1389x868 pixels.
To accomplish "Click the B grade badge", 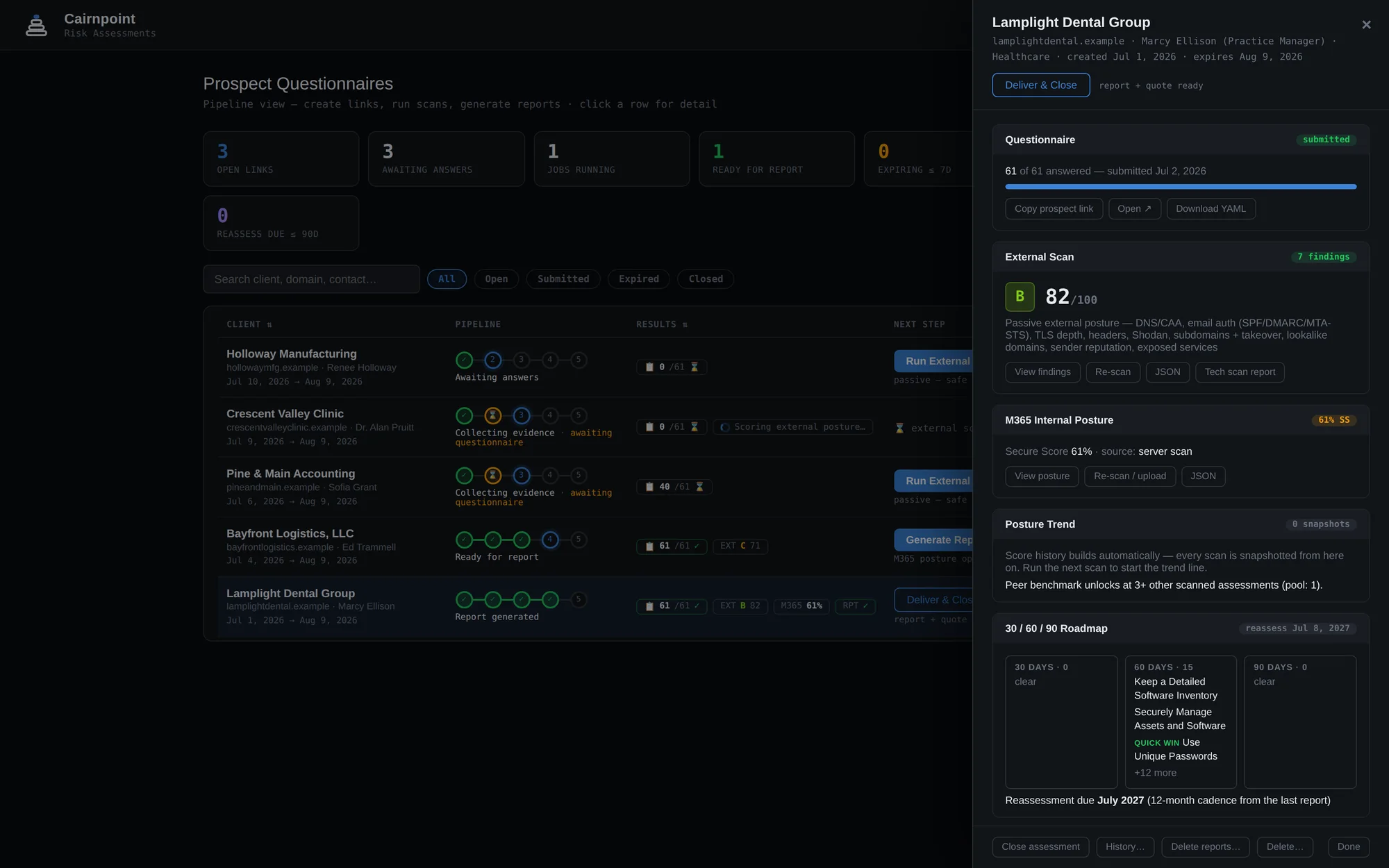I will point(1020,297).
